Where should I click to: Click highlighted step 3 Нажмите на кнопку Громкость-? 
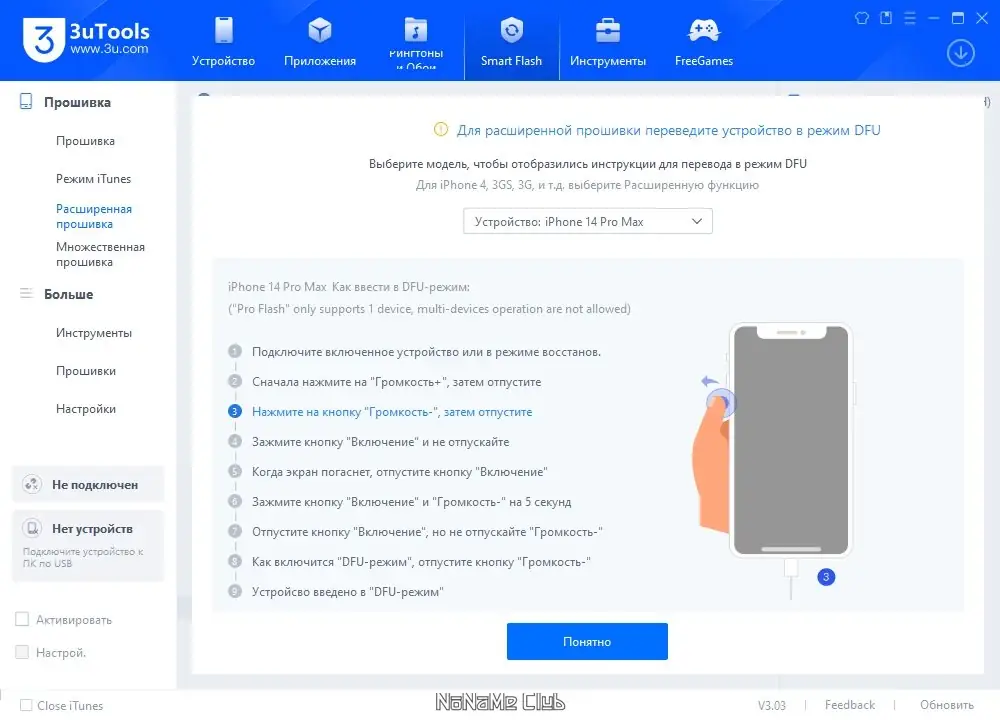(392, 412)
